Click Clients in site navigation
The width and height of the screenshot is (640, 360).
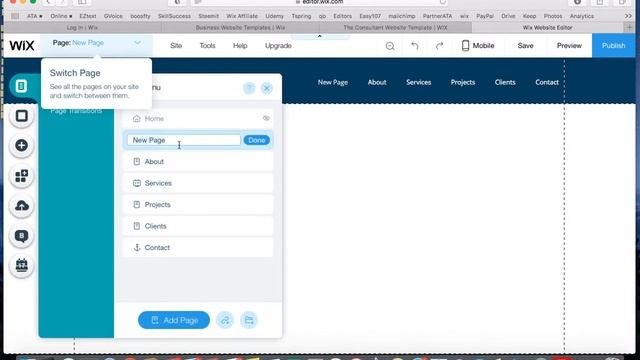click(505, 82)
